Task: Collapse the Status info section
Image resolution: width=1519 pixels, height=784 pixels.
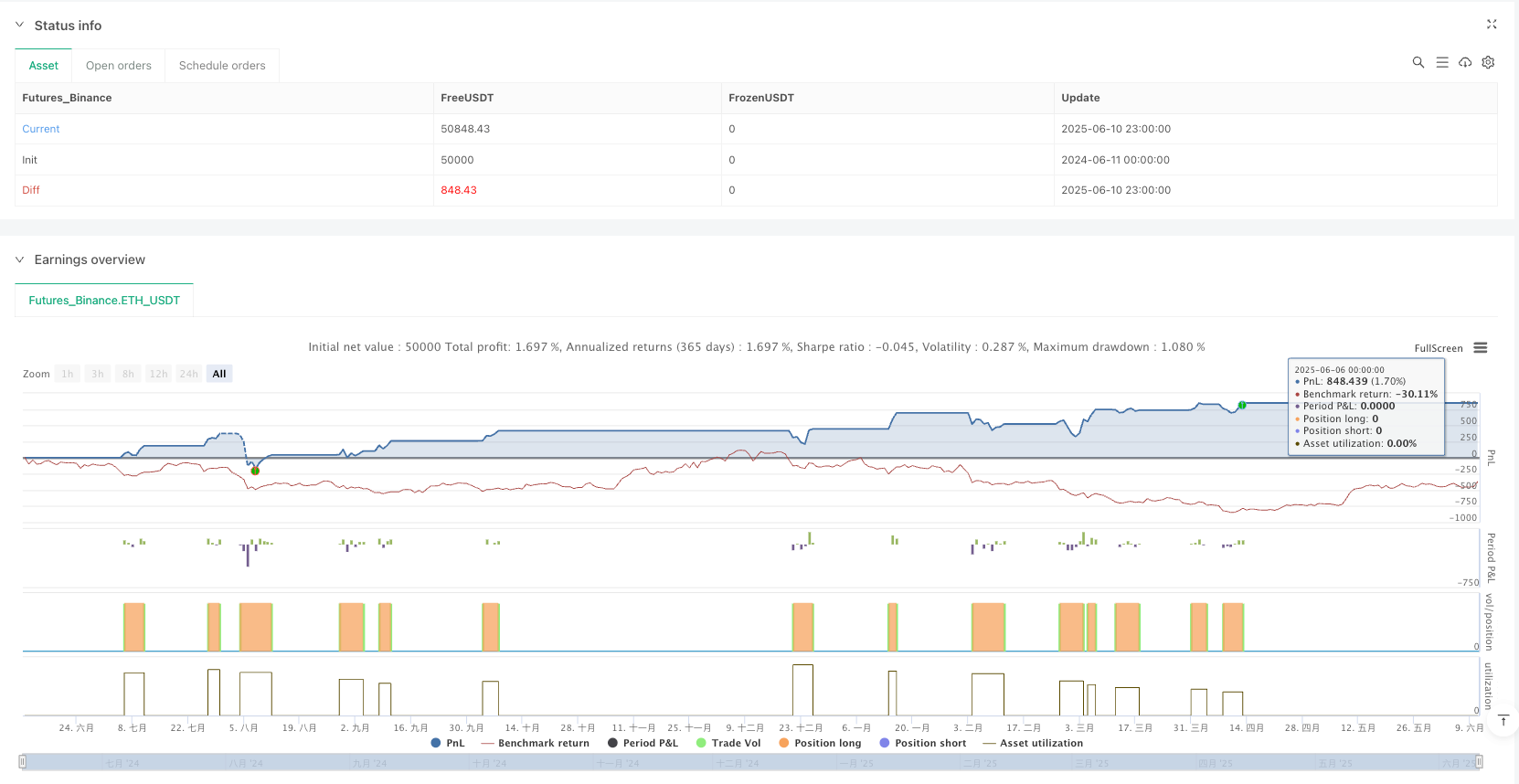Action: click(x=19, y=26)
